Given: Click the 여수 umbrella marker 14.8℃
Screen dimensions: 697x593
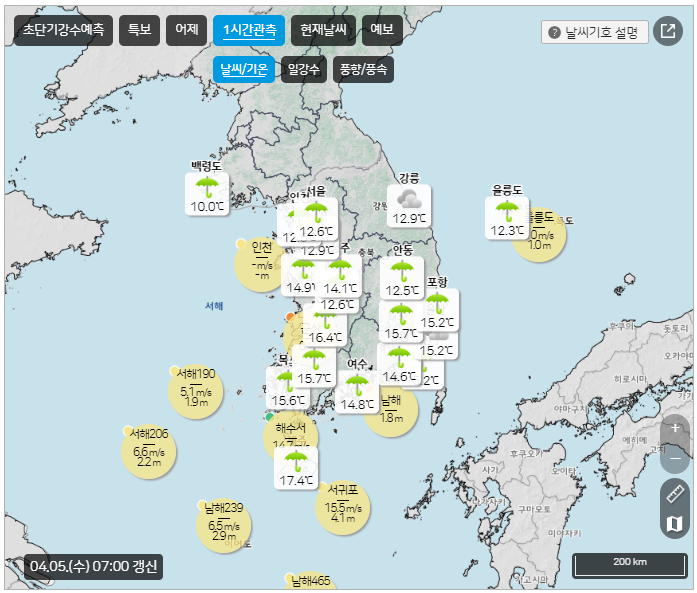Looking at the screenshot, I should point(357,392).
